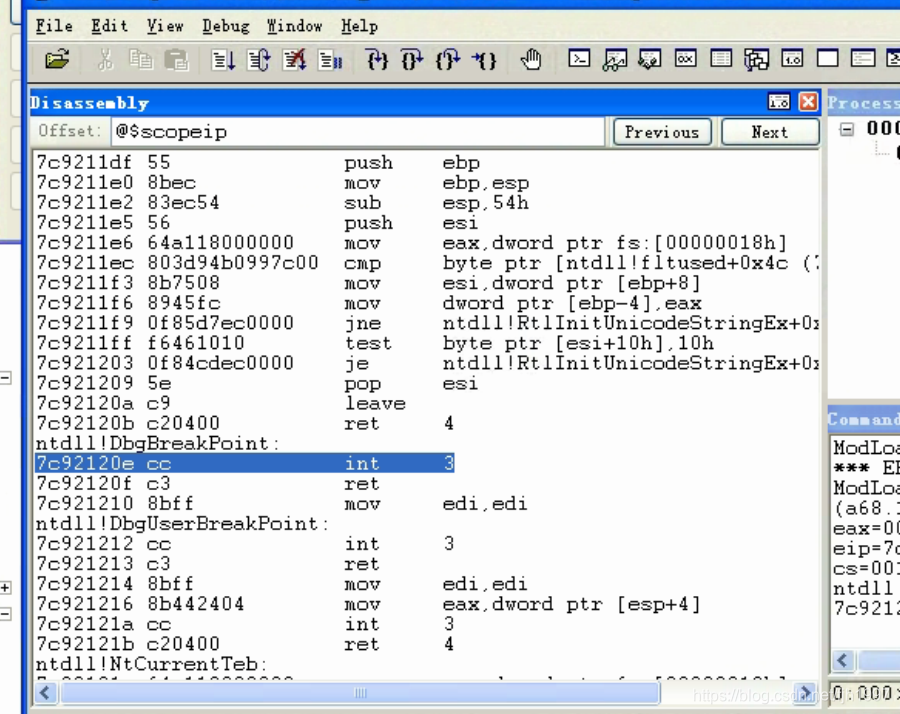Open the Edit menu

pos(110,26)
